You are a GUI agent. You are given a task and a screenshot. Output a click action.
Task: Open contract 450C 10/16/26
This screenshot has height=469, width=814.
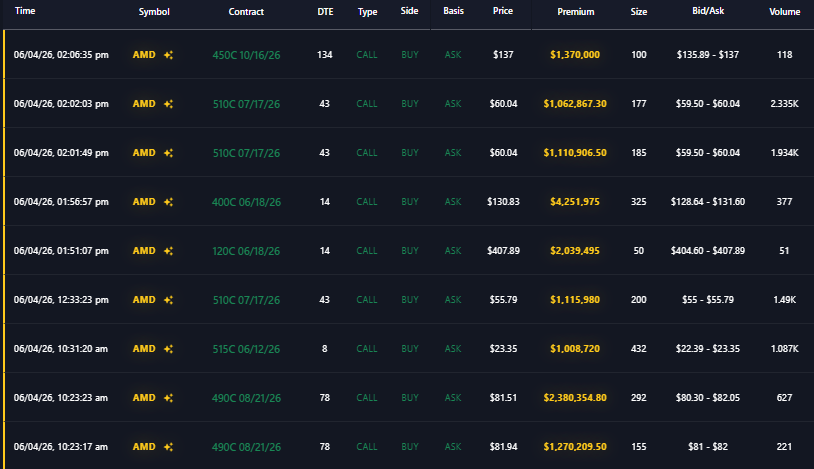(246, 55)
